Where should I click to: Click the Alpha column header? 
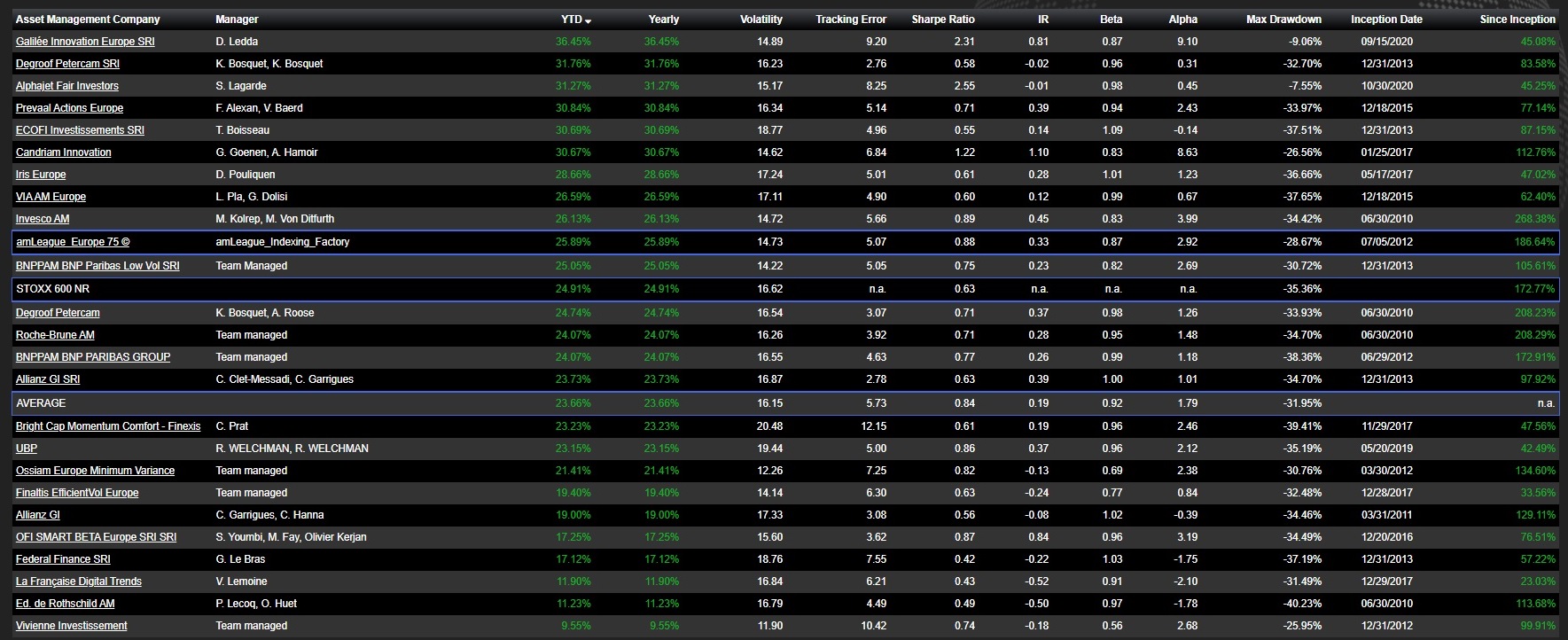[x=1182, y=20]
